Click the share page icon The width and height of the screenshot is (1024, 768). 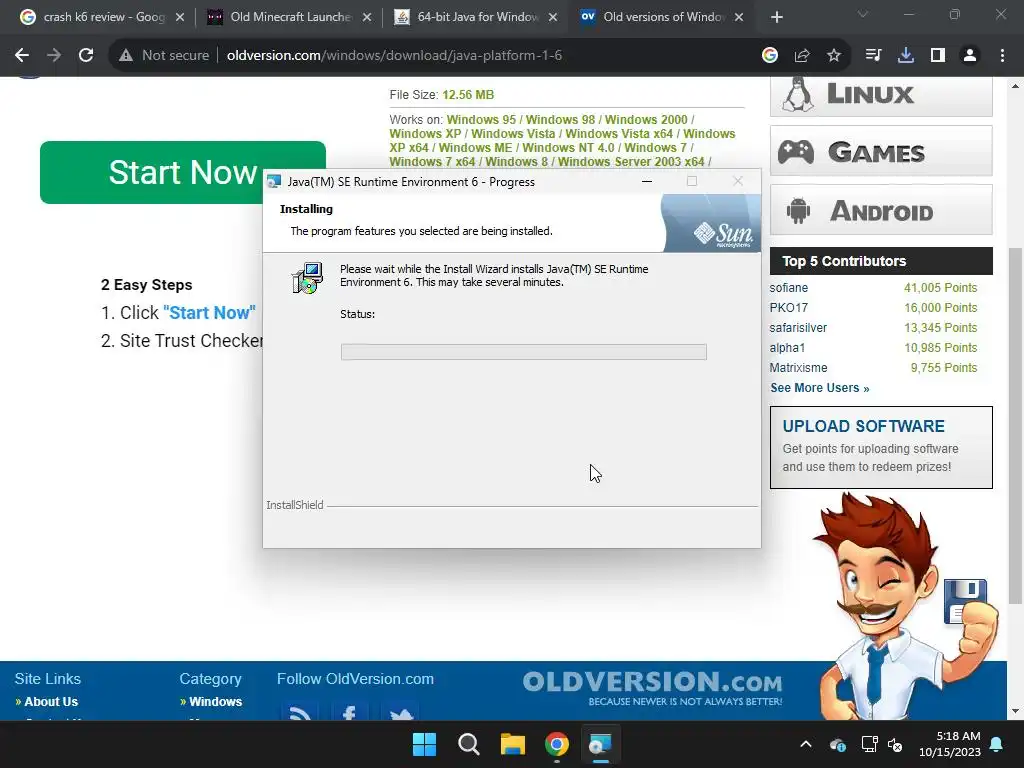802,56
